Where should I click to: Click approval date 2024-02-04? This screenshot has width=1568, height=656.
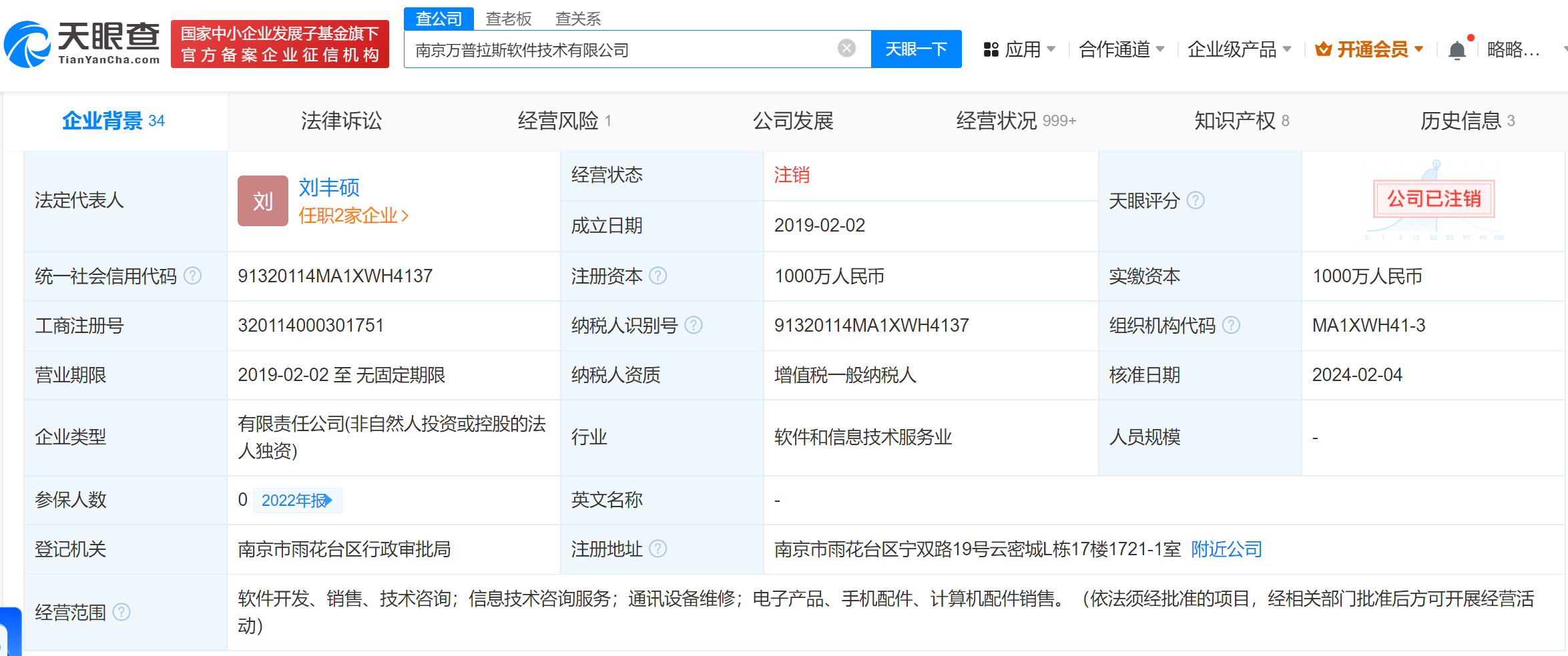(1357, 374)
